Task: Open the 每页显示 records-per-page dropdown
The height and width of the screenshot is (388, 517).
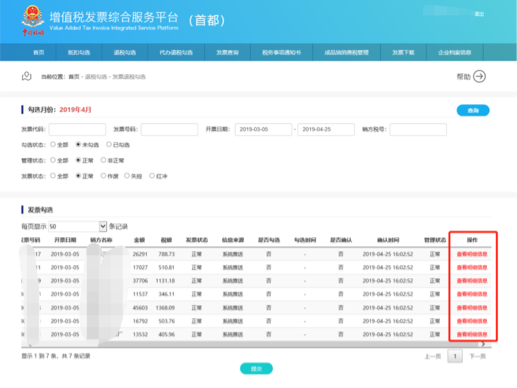Action: [x=77, y=226]
